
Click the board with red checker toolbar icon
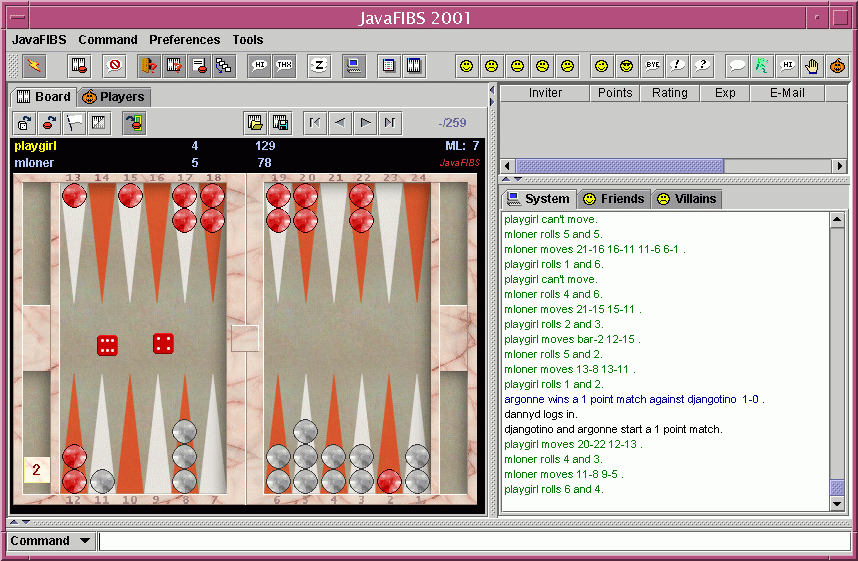tap(79, 66)
